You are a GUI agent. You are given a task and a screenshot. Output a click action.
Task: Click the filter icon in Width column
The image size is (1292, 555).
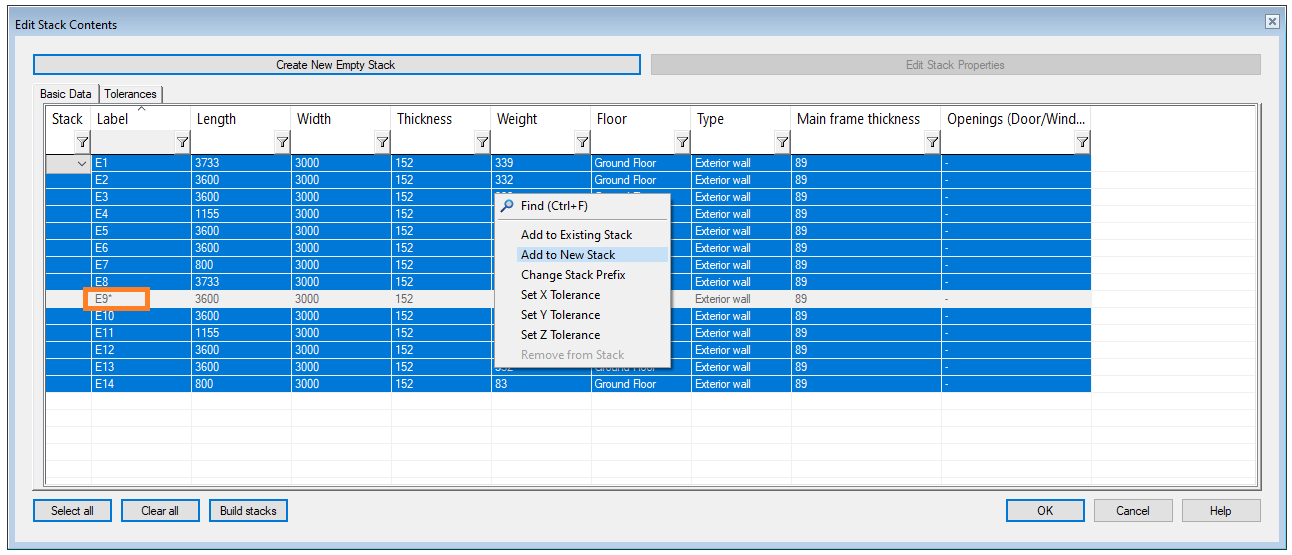[x=382, y=143]
